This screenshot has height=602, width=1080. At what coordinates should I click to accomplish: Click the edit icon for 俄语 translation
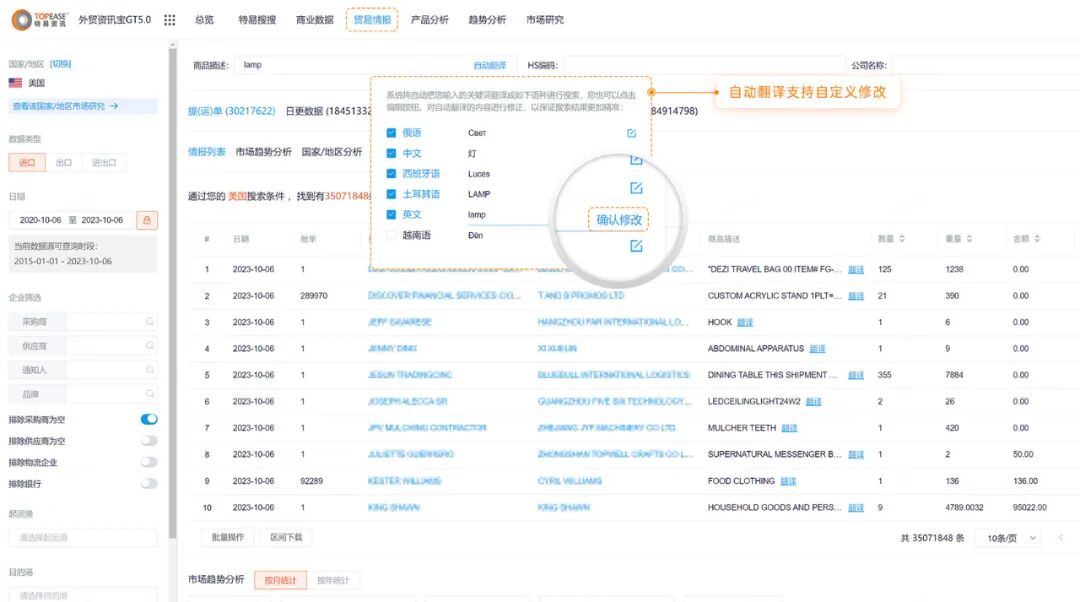(632, 133)
